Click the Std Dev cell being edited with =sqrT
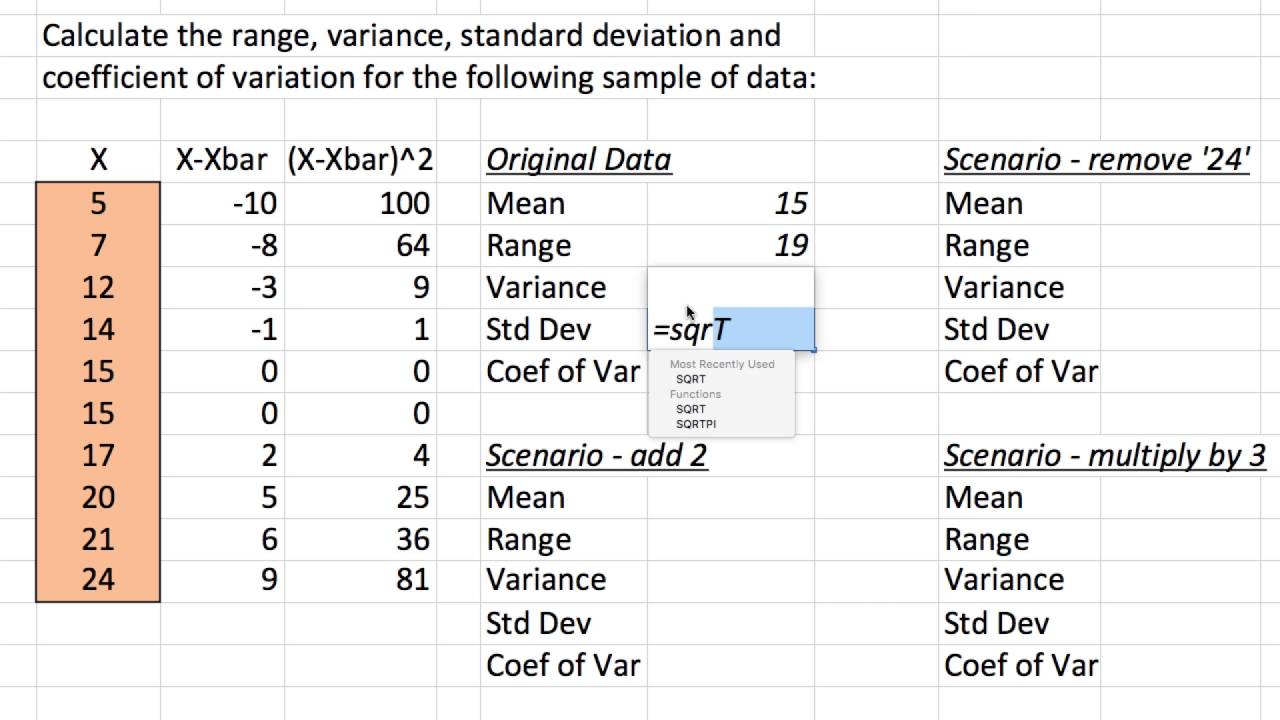This screenshot has width=1280, height=720. click(731, 329)
